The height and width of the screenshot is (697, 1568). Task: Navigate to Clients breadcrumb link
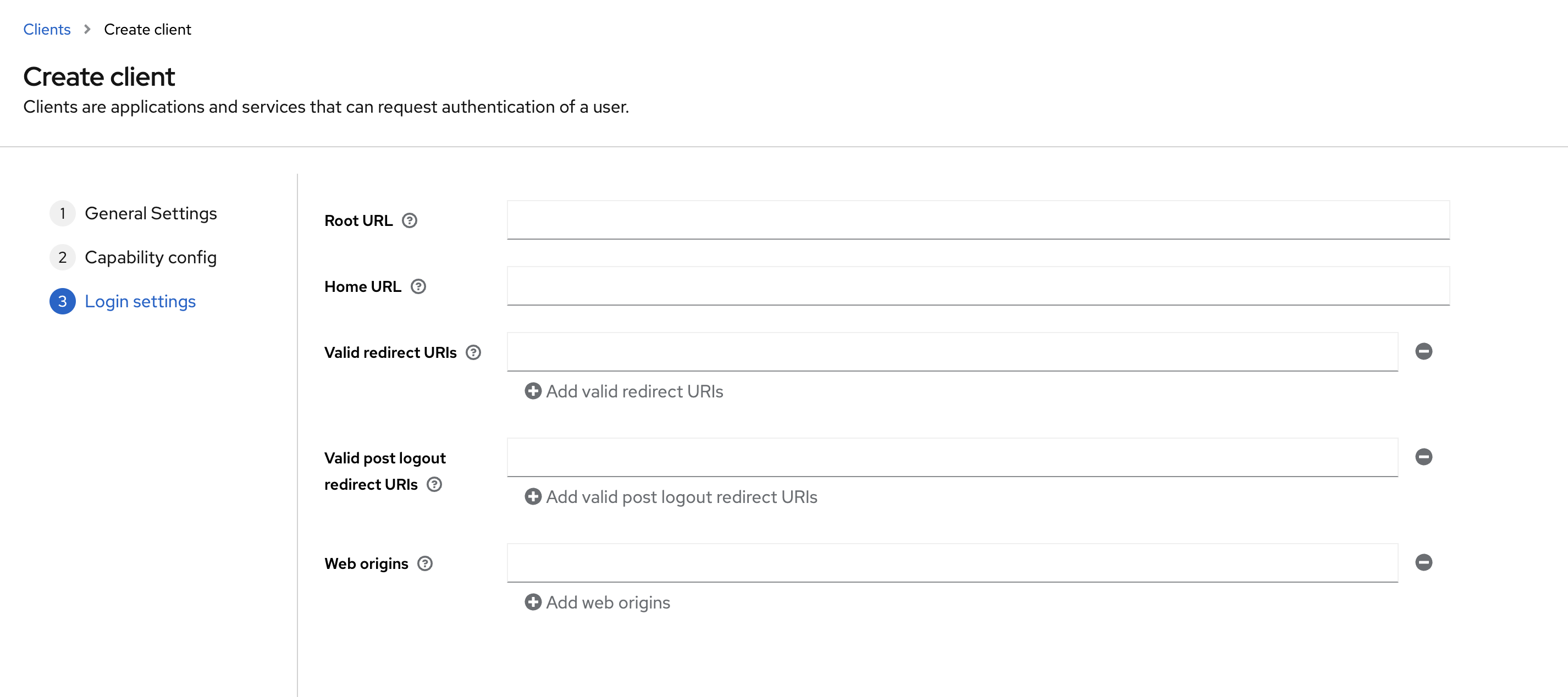click(x=47, y=29)
